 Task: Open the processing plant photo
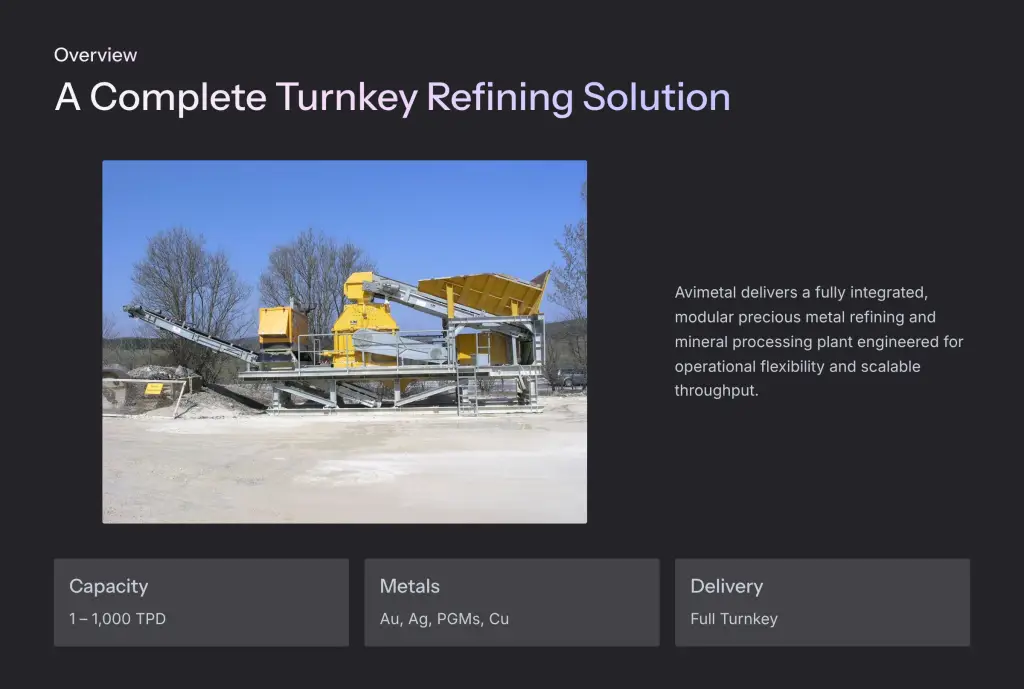tap(344, 341)
